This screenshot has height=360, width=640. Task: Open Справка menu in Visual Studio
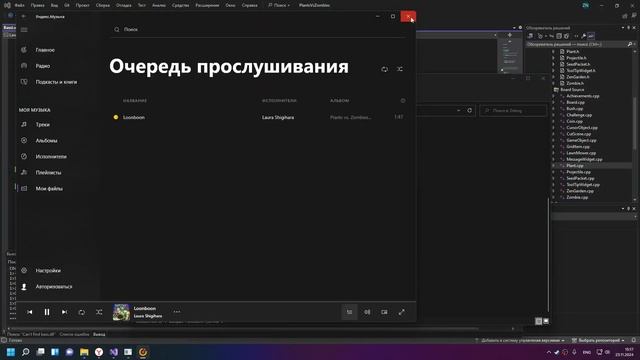click(250, 5)
